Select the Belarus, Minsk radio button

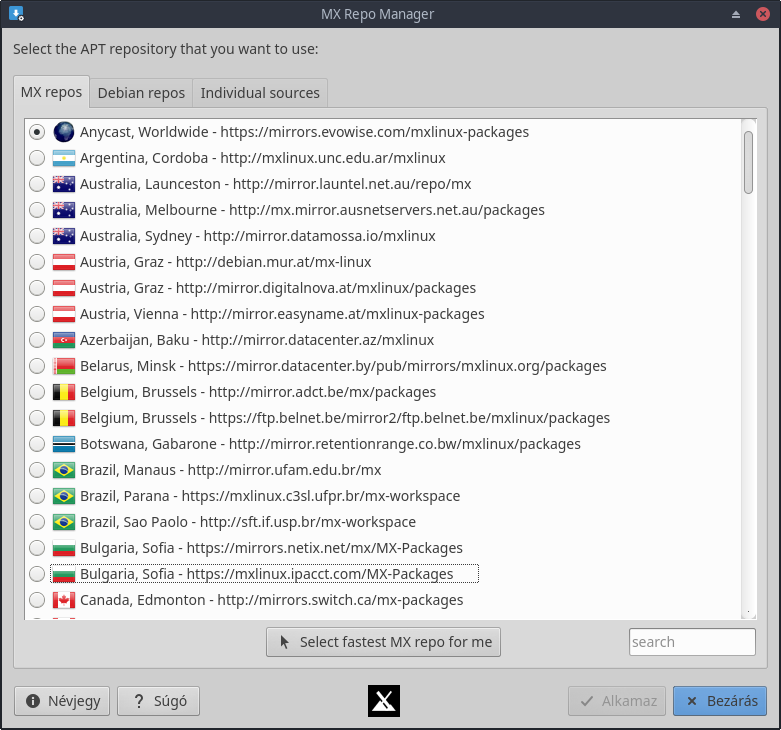[x=37, y=366]
